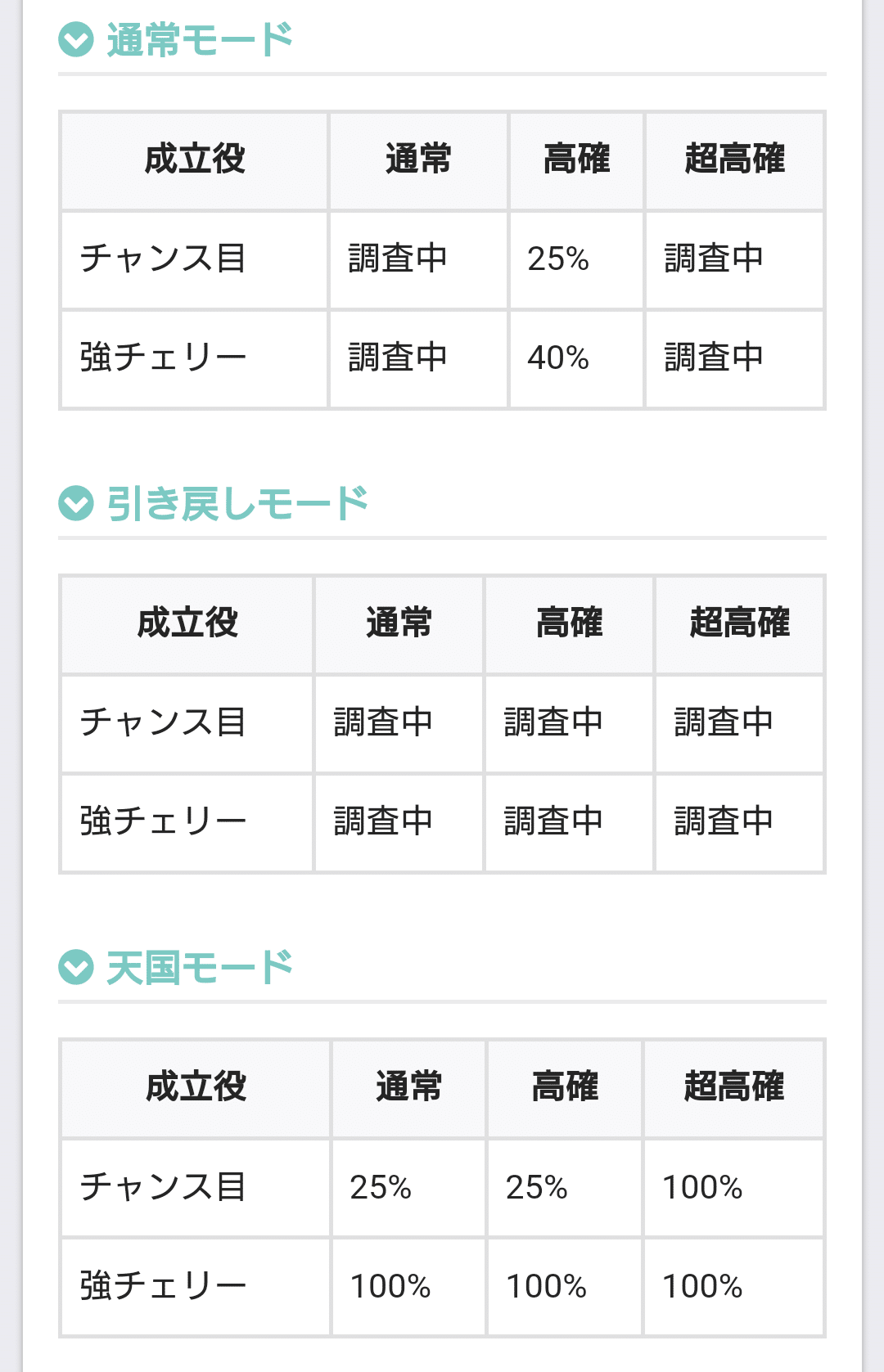Select 成立役 header in 通常モード table
884x1372 pixels.
click(x=195, y=160)
